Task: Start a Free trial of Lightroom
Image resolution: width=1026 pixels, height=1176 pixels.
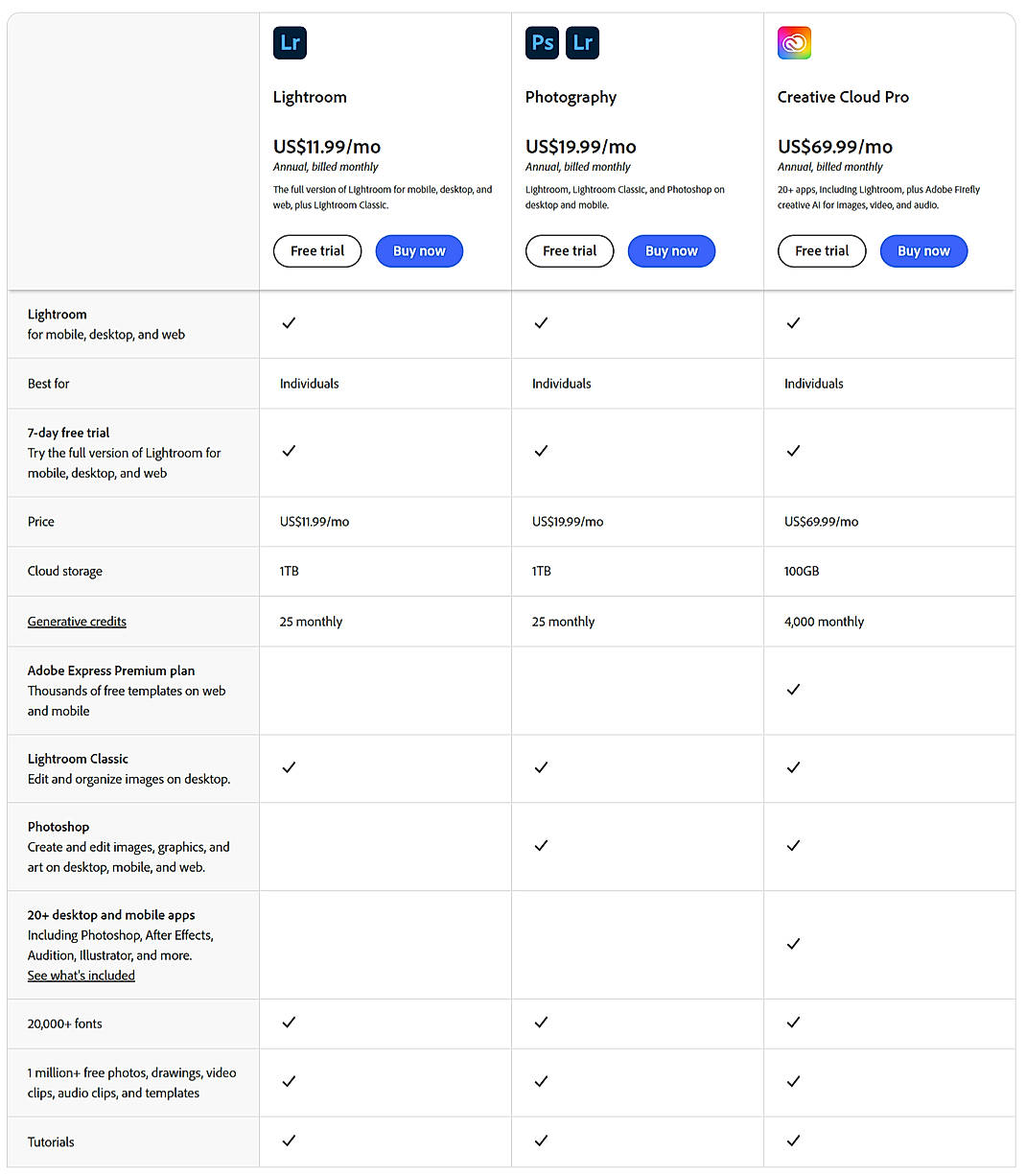Action: (x=317, y=250)
